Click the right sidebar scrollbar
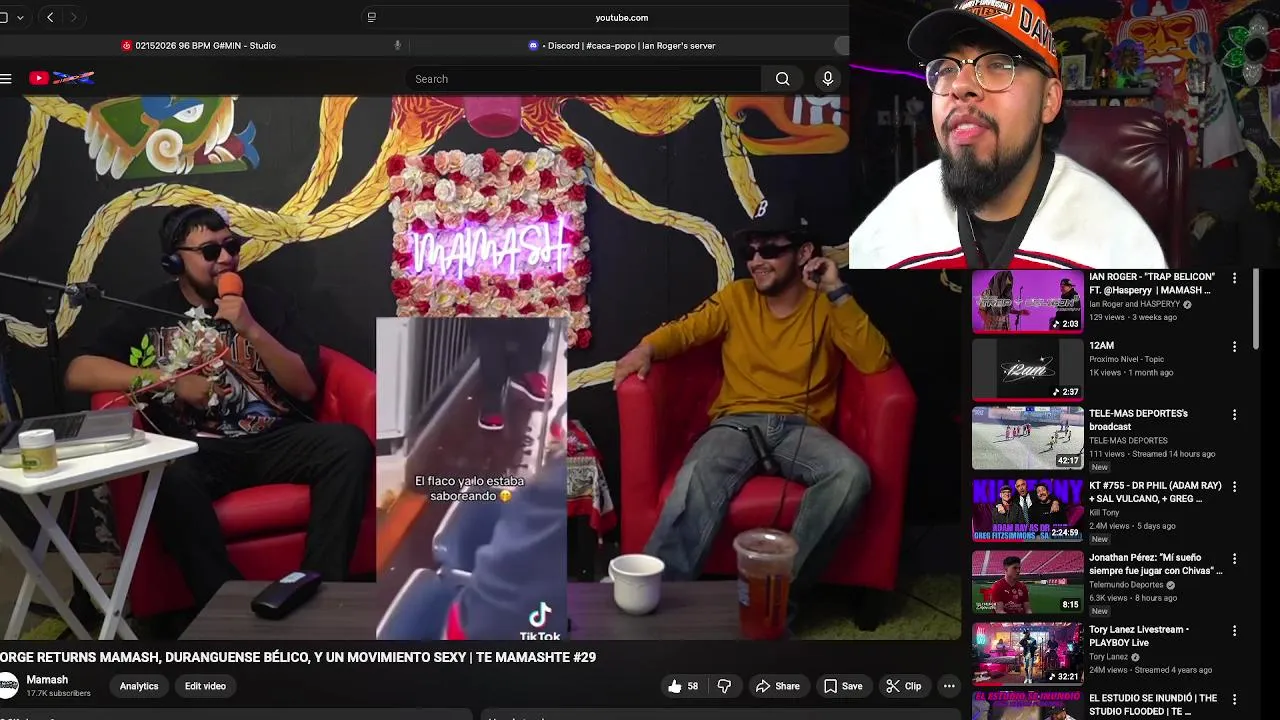Screen dimensions: 1280x720 pyautogui.click(x=1256, y=310)
